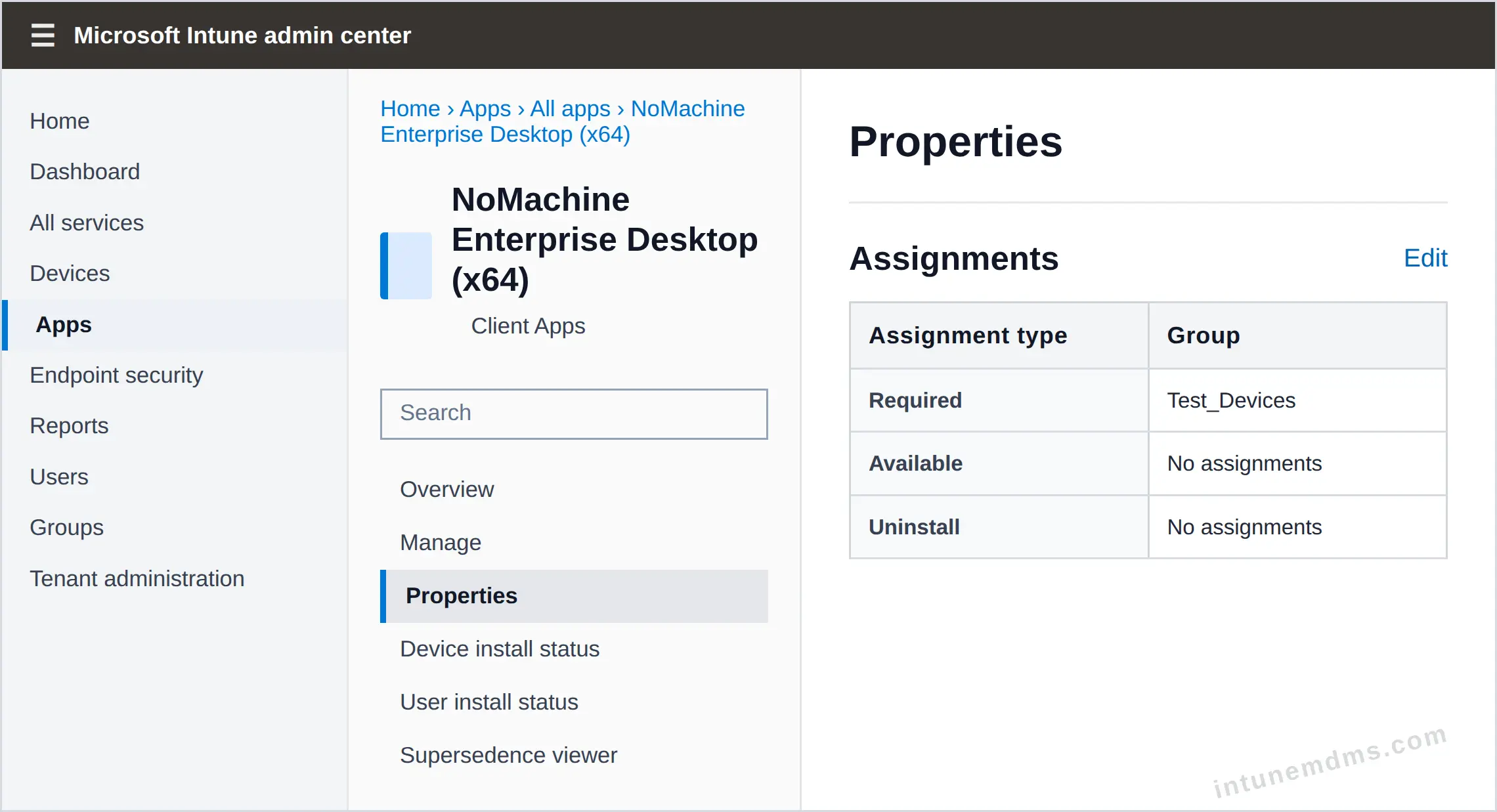This screenshot has width=1497, height=812.
Task: Open Users in the sidebar
Action: tap(59, 477)
